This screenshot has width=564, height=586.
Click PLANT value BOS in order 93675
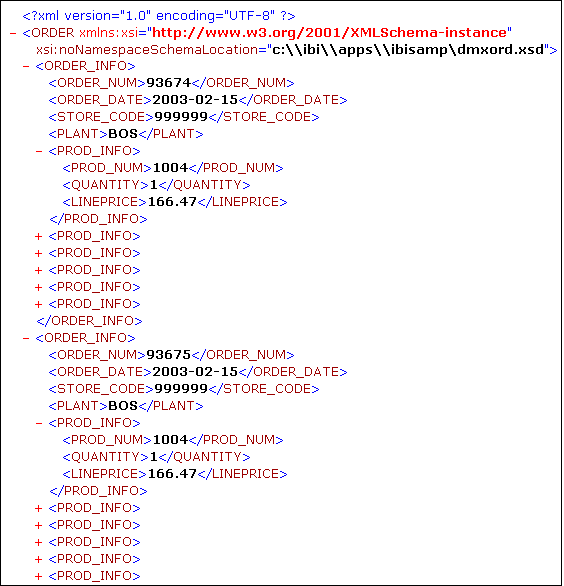[123, 406]
